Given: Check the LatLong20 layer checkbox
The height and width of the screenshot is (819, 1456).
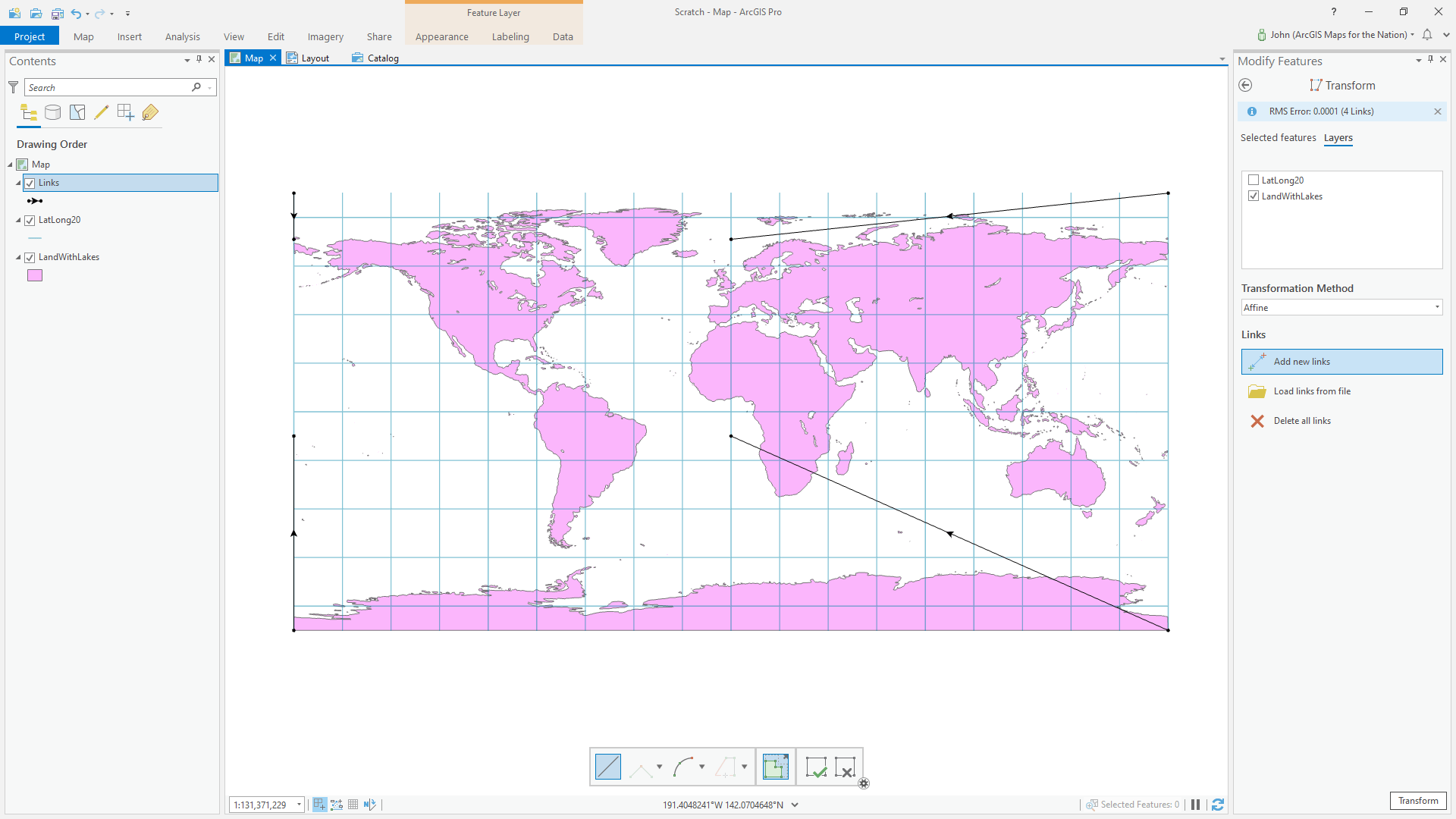Looking at the screenshot, I should tap(1254, 180).
